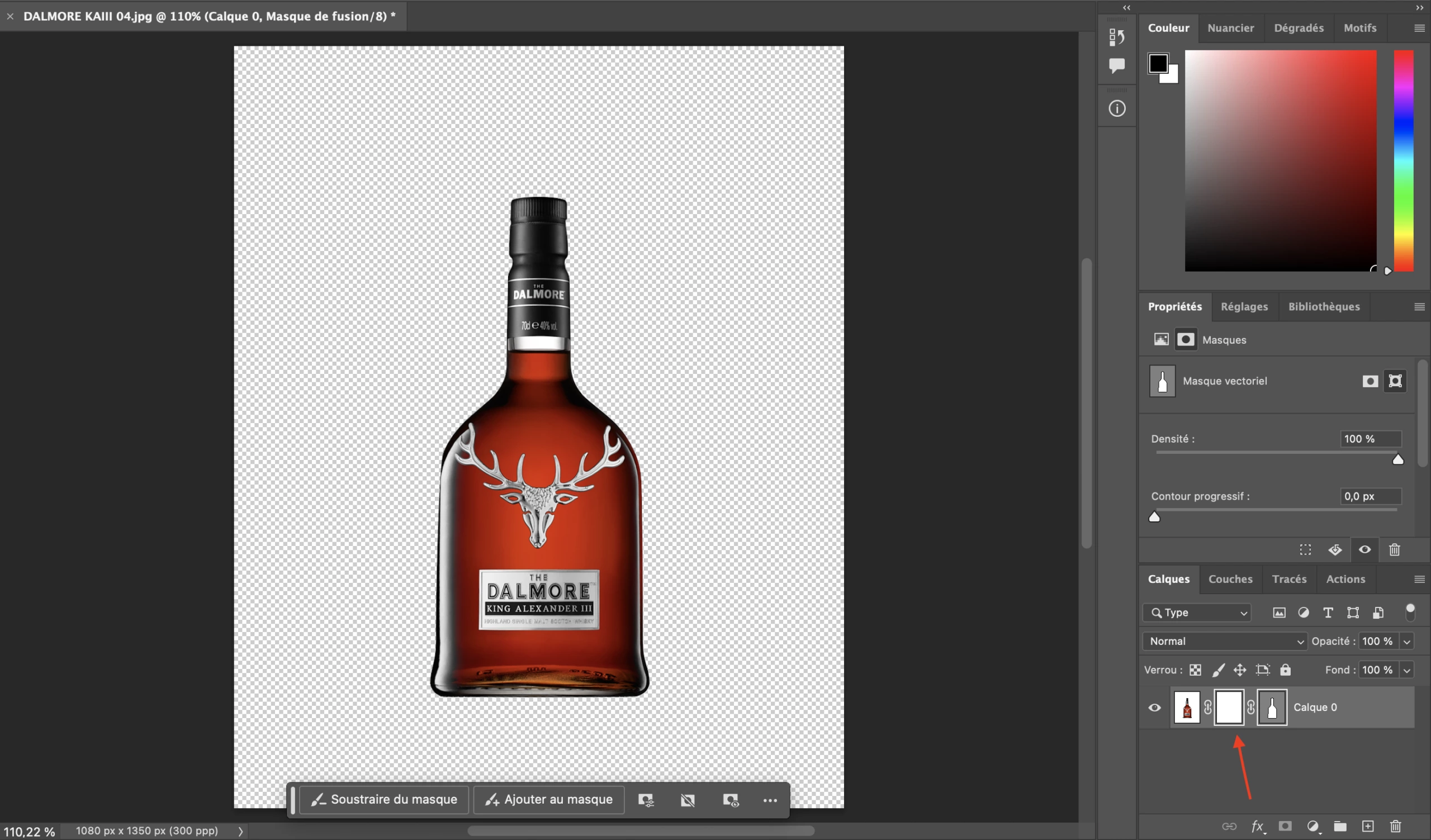Click the Soustraire du masque button
1431x840 pixels.
(x=384, y=799)
